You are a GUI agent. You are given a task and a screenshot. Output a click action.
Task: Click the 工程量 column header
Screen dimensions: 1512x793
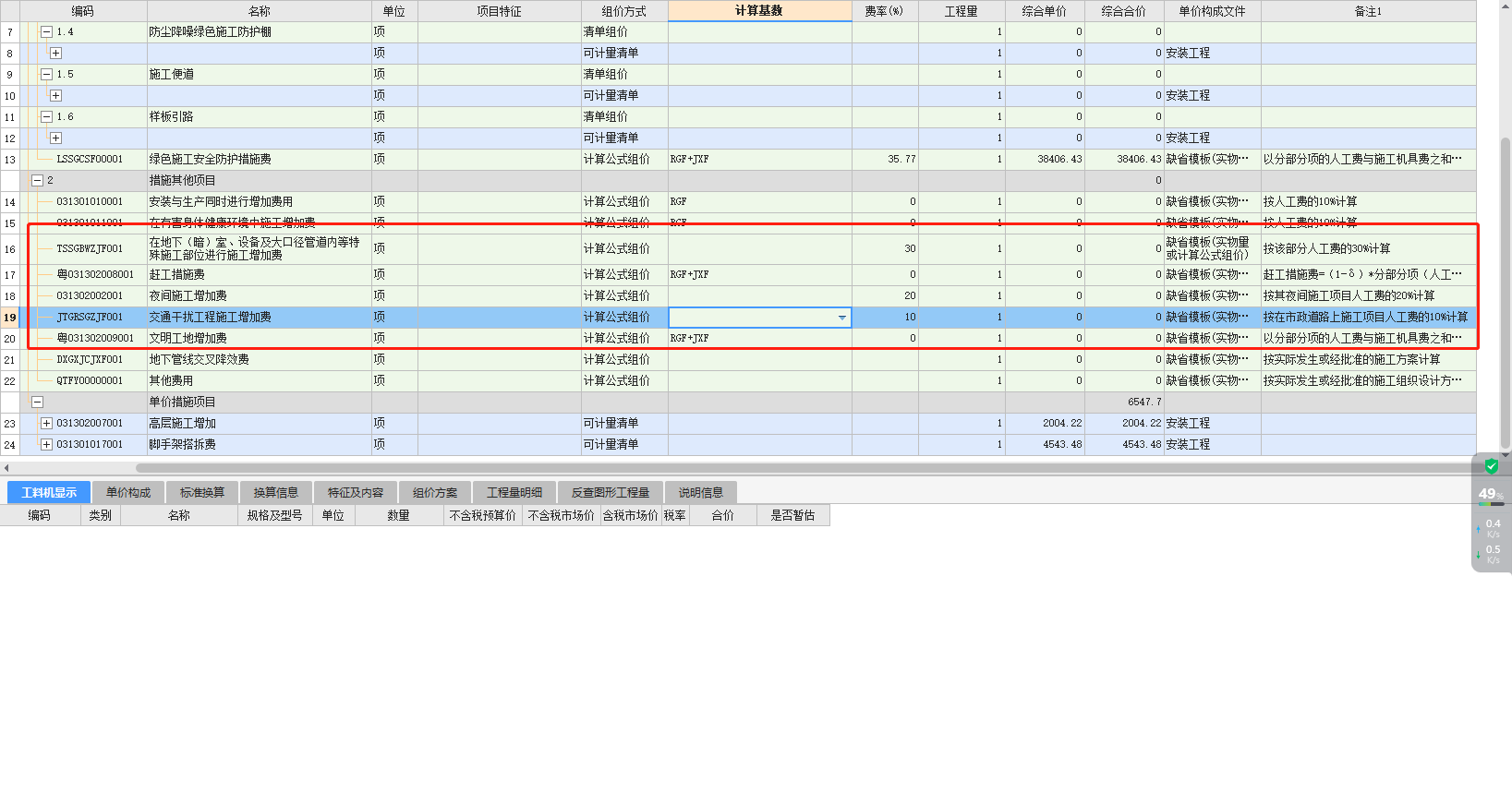tap(962, 11)
